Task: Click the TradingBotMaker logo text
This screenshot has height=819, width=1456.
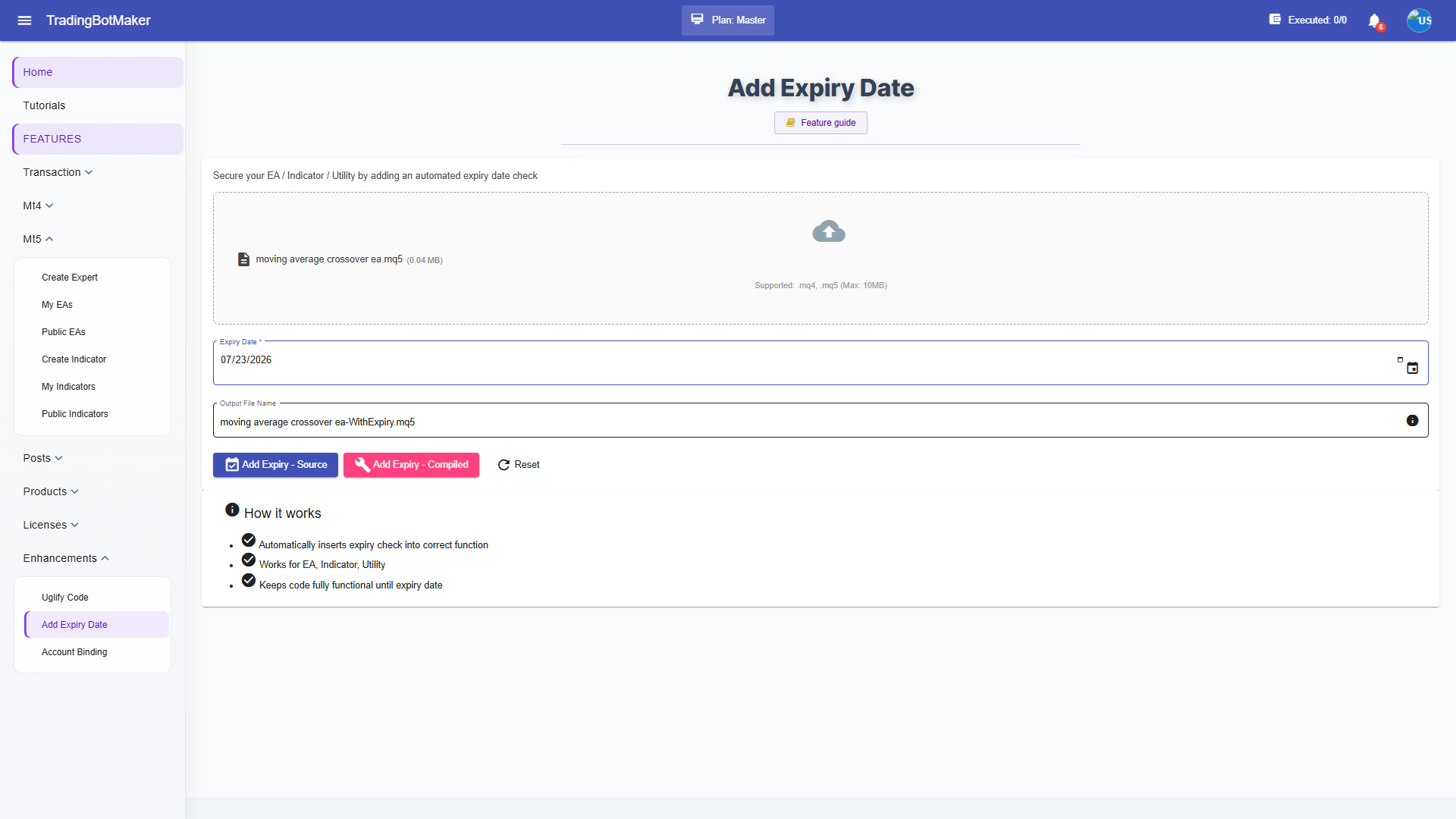Action: point(99,20)
